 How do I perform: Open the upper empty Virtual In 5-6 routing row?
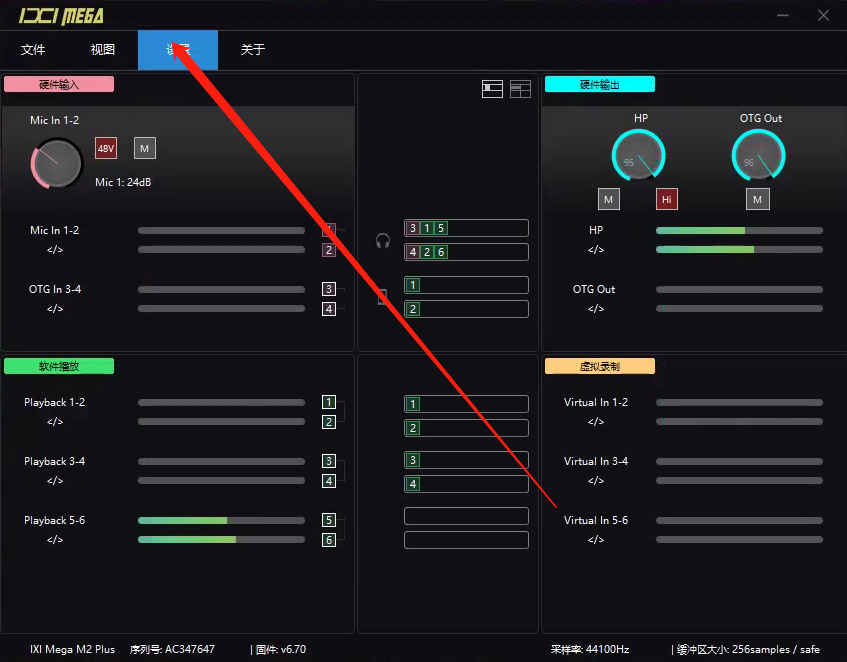click(466, 516)
